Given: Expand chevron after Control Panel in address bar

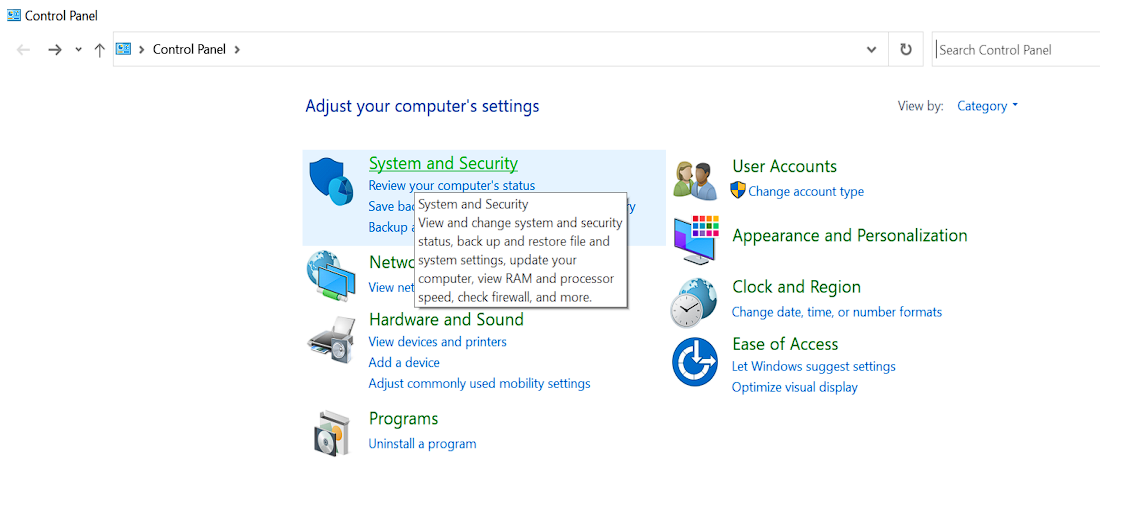Looking at the screenshot, I should [x=237, y=50].
